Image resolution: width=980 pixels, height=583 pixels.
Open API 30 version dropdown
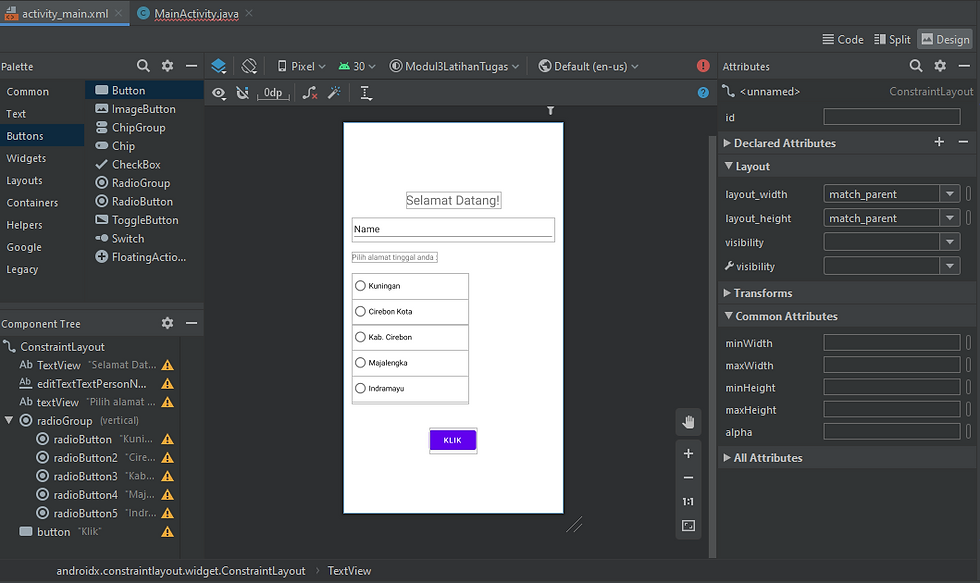click(357, 66)
